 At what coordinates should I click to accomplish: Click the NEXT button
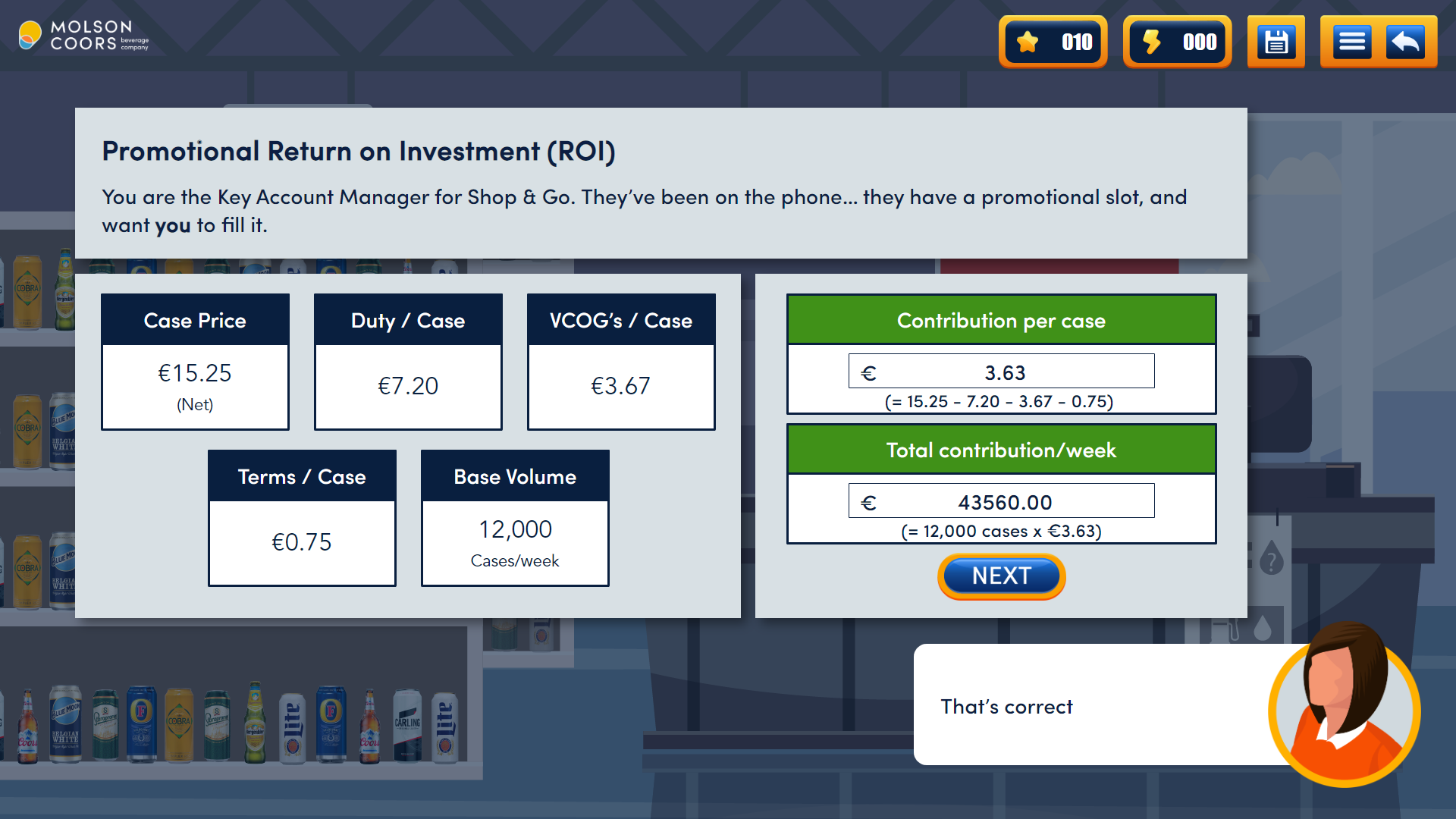point(1001,576)
